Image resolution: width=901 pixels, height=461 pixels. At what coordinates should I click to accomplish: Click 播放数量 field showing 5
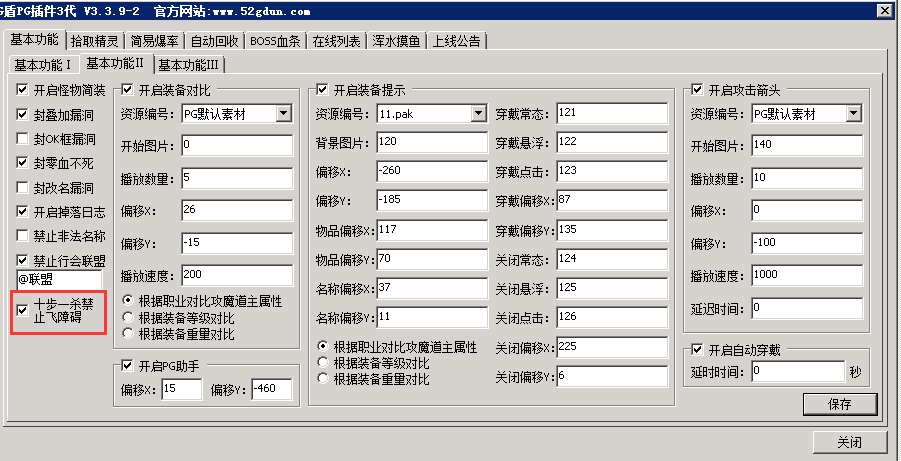(237, 178)
